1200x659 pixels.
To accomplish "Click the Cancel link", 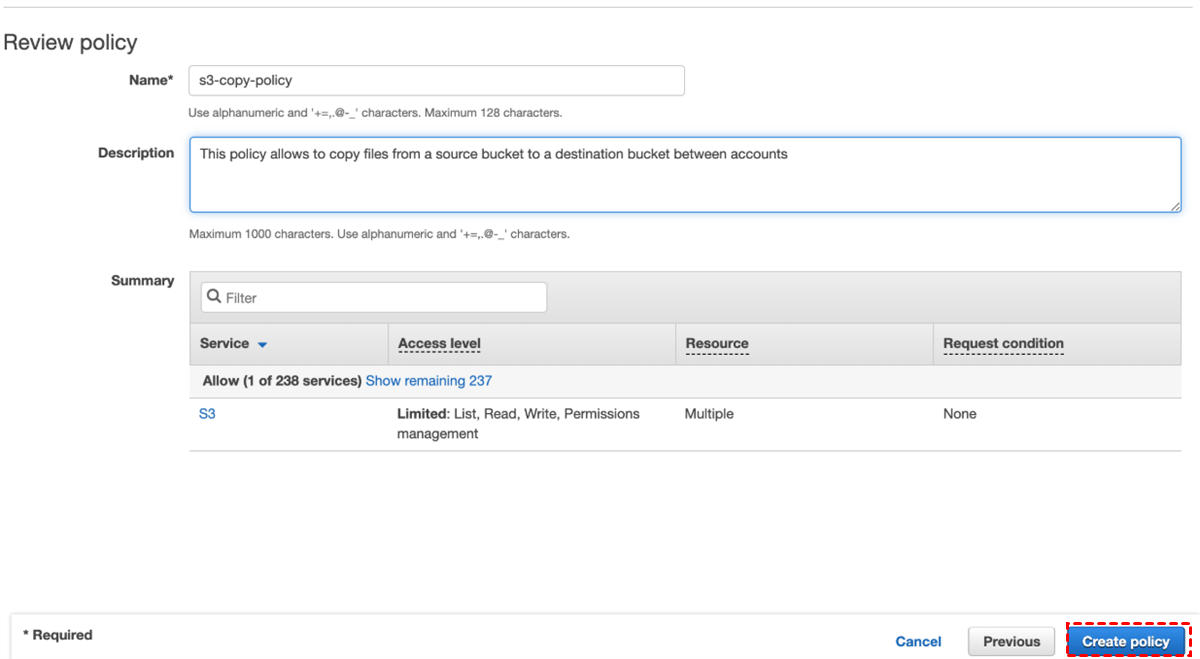I will click(918, 642).
